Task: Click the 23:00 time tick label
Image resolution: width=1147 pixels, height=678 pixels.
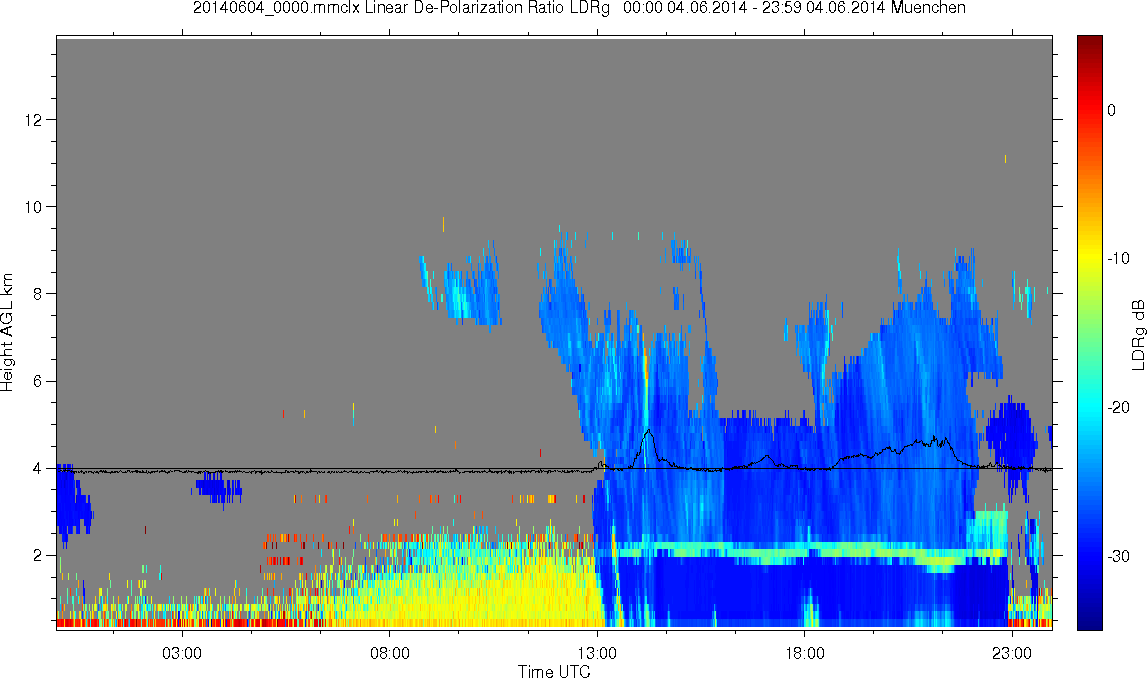Action: (1012, 653)
